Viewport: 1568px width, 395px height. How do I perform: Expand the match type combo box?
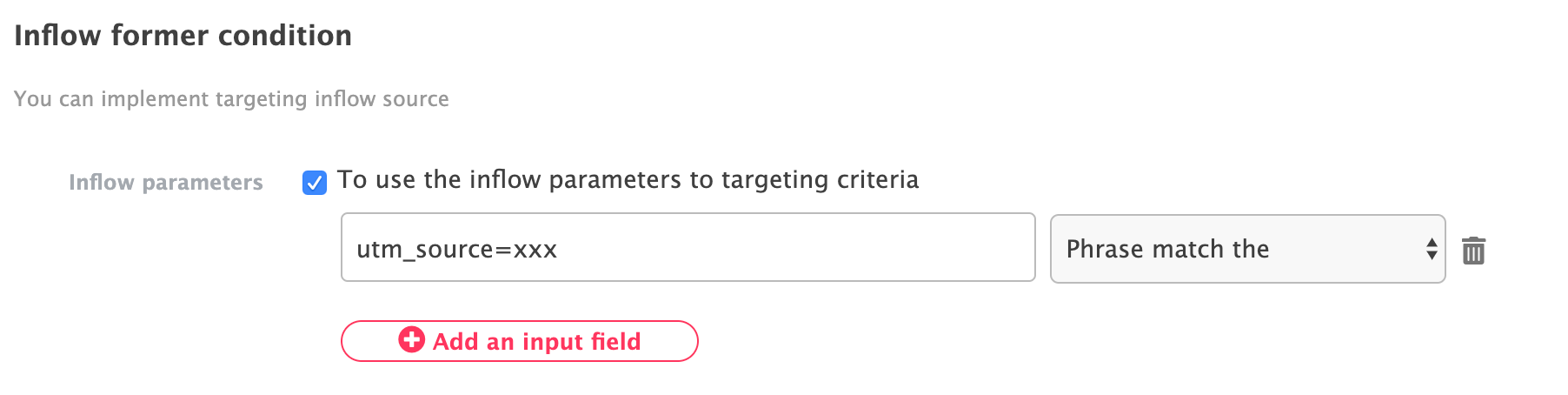coord(1246,249)
